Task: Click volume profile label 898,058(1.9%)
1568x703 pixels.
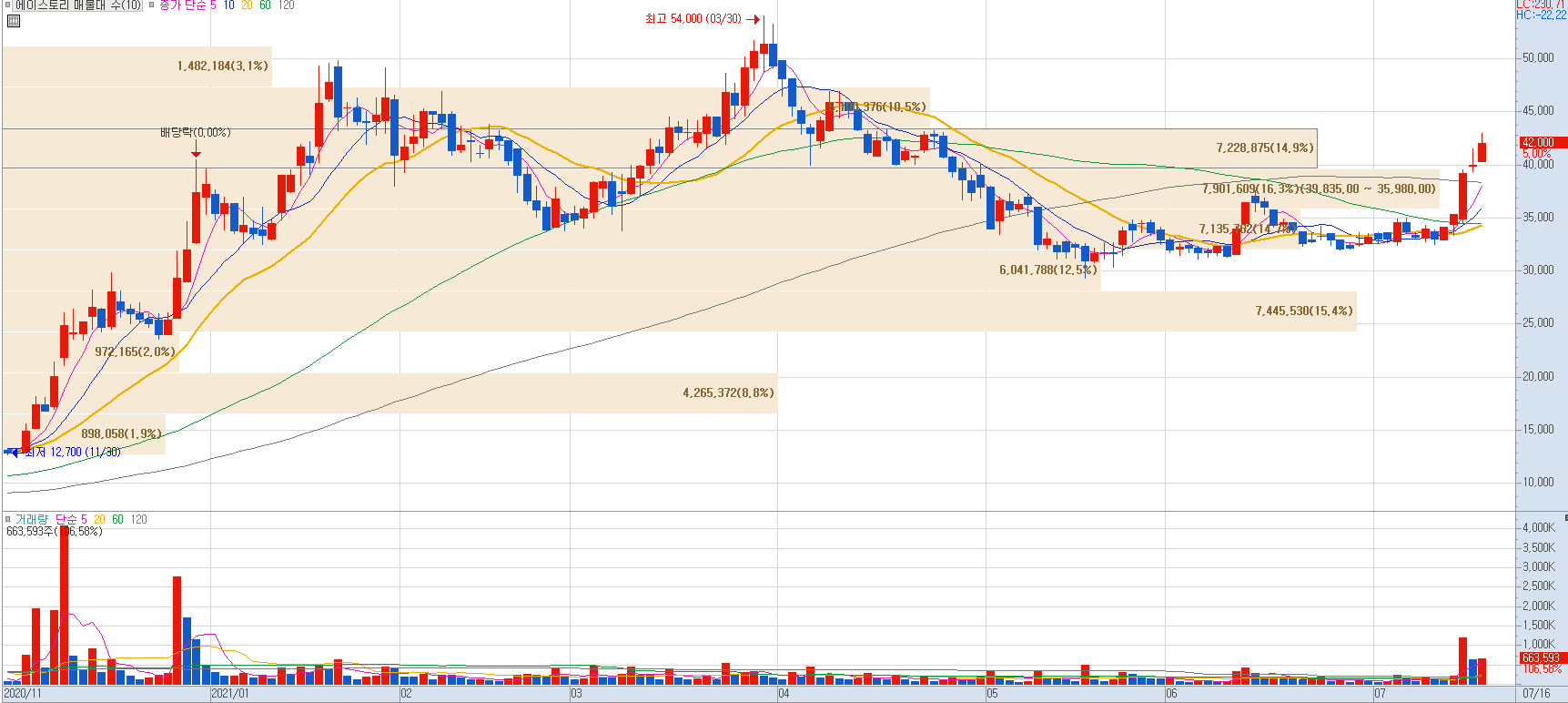Action: pos(121,433)
